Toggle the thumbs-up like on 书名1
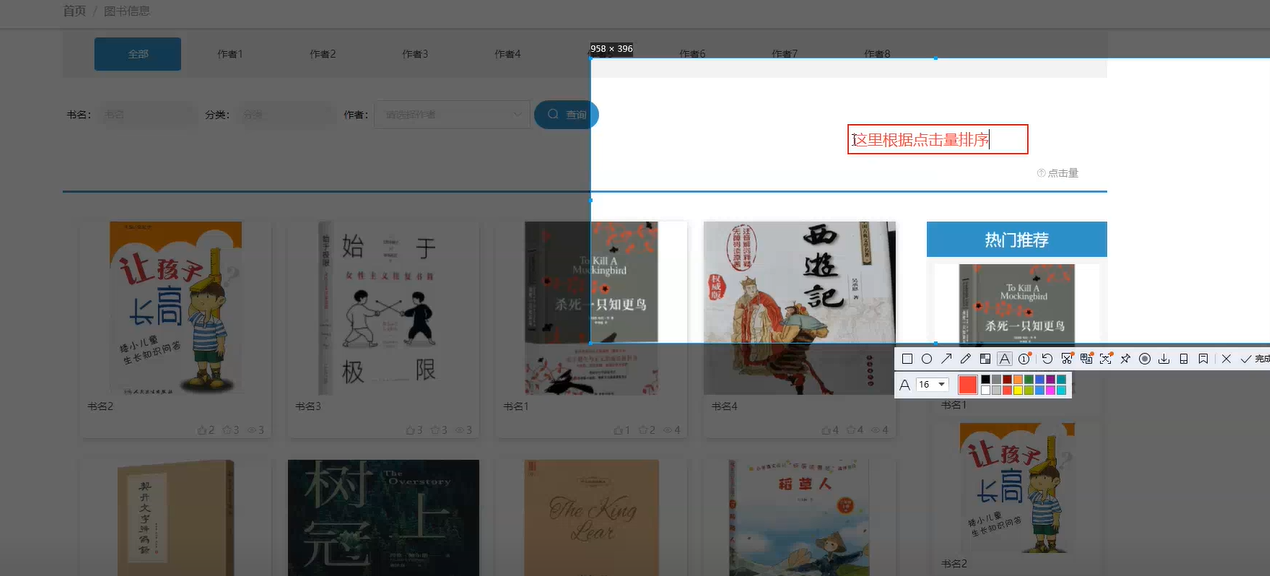The width and height of the screenshot is (1270, 576). (x=617, y=430)
